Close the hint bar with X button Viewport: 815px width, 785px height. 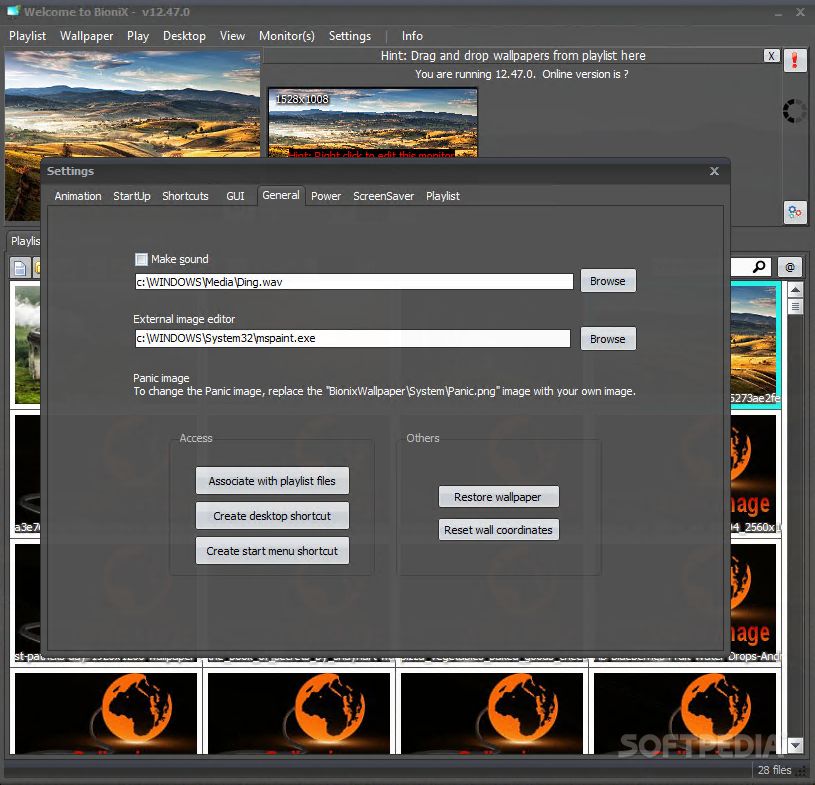771,56
